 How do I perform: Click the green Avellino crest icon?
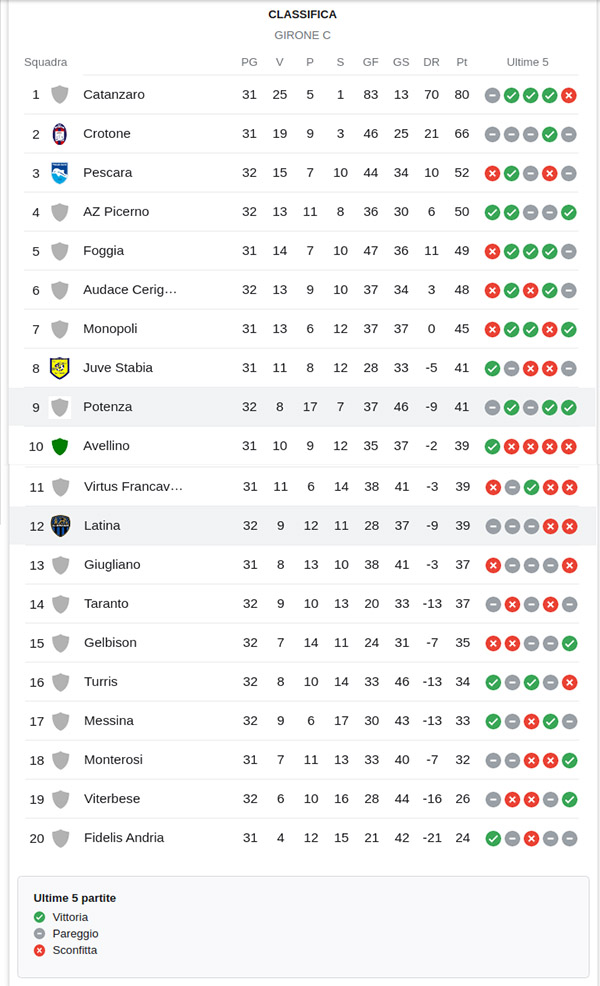pos(60,446)
